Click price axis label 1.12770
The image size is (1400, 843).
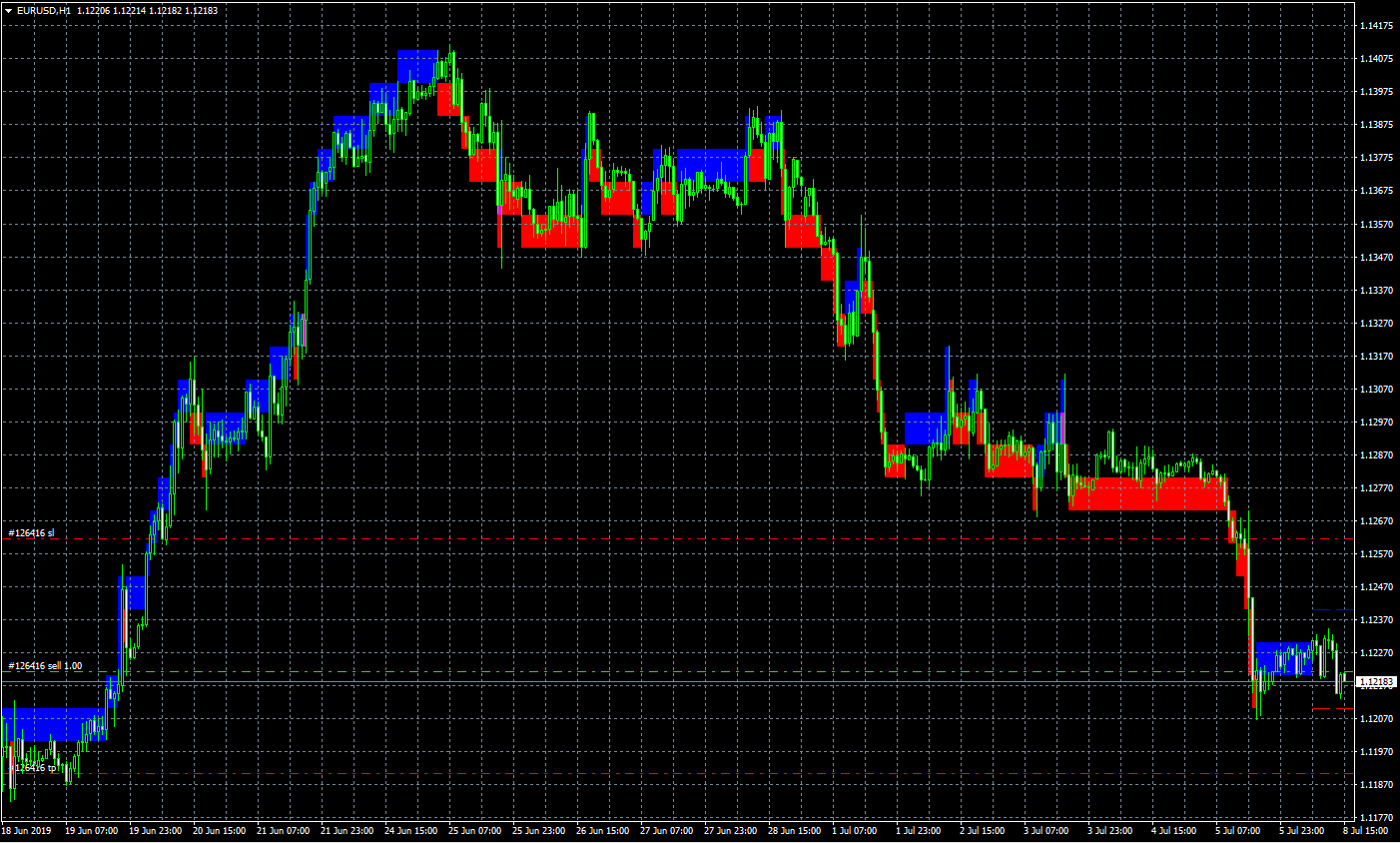pyautogui.click(x=1376, y=488)
